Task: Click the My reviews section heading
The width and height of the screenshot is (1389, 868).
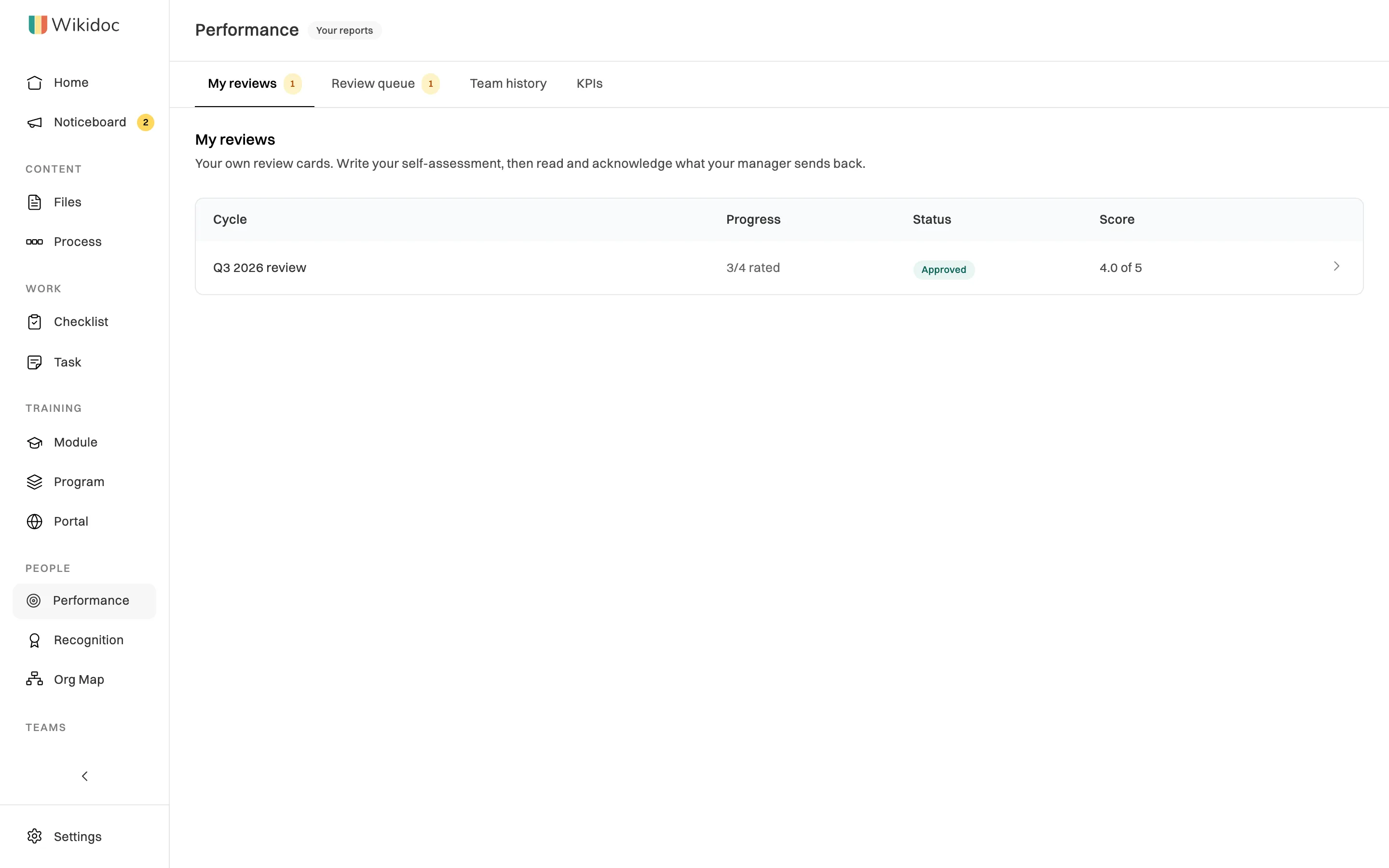Action: click(x=235, y=139)
